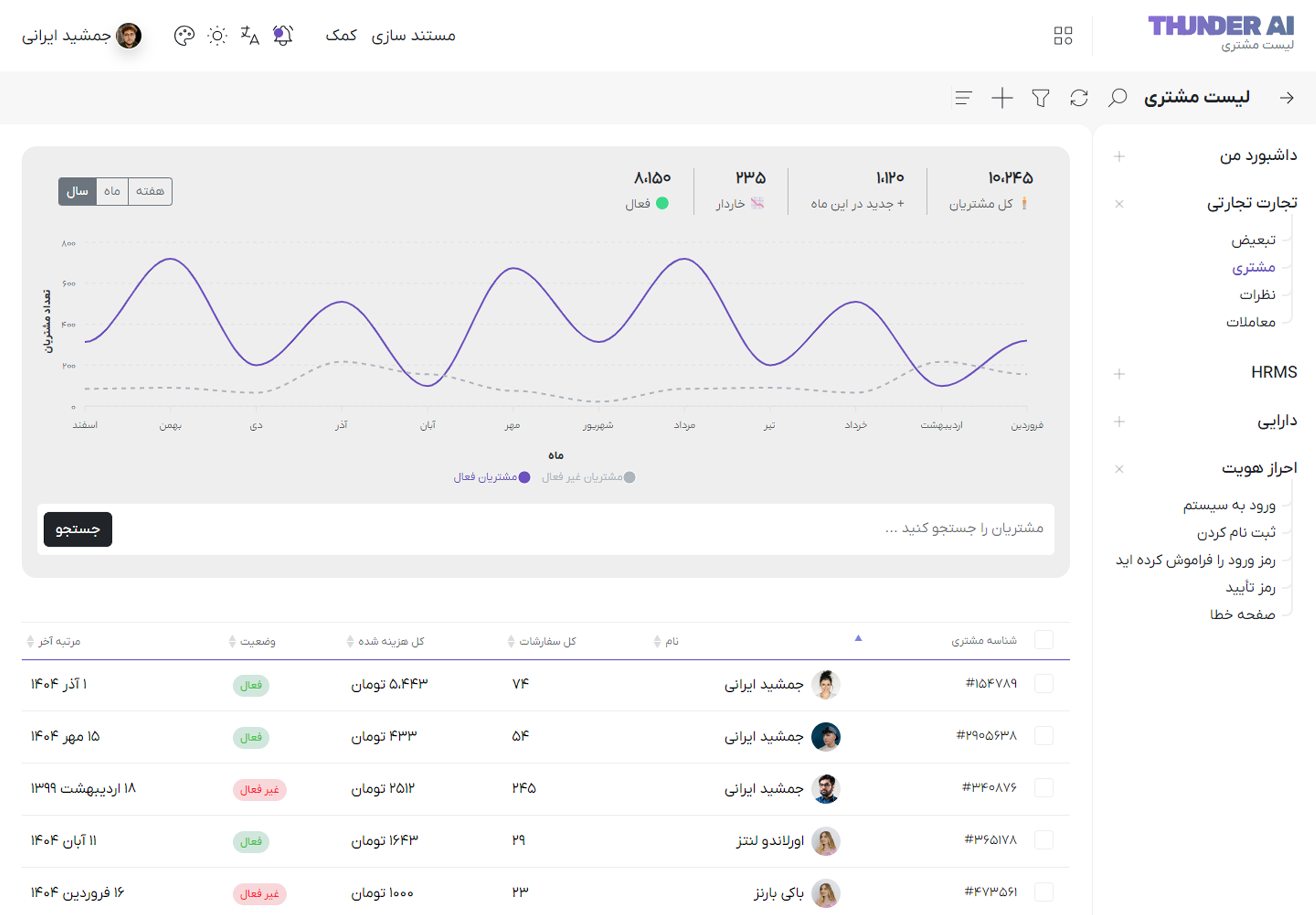Switch chart to هفته tab
The width and height of the screenshot is (1316, 915).
(150, 191)
